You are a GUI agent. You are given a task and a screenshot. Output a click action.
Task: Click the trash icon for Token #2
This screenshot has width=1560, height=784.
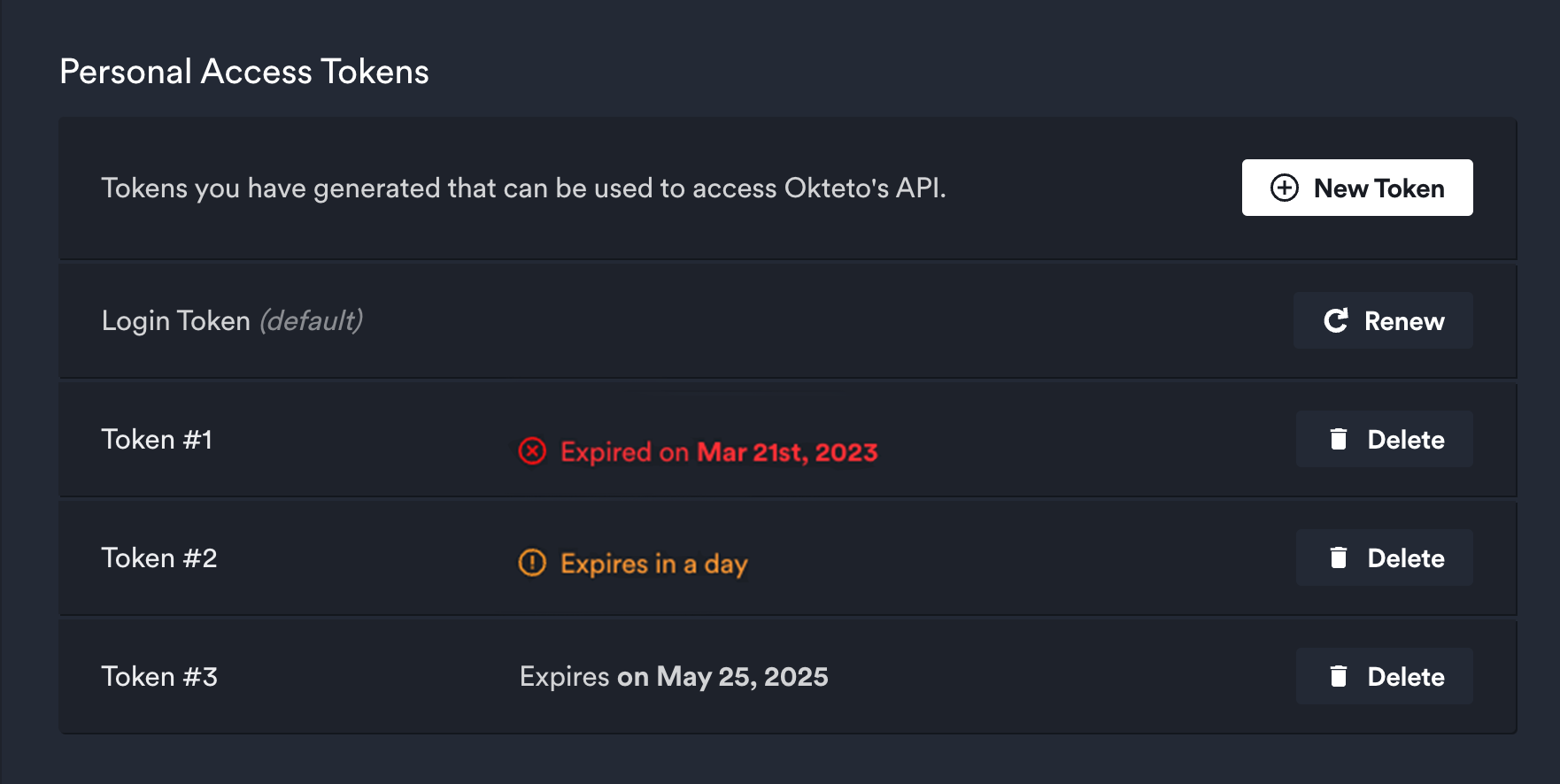click(1340, 557)
